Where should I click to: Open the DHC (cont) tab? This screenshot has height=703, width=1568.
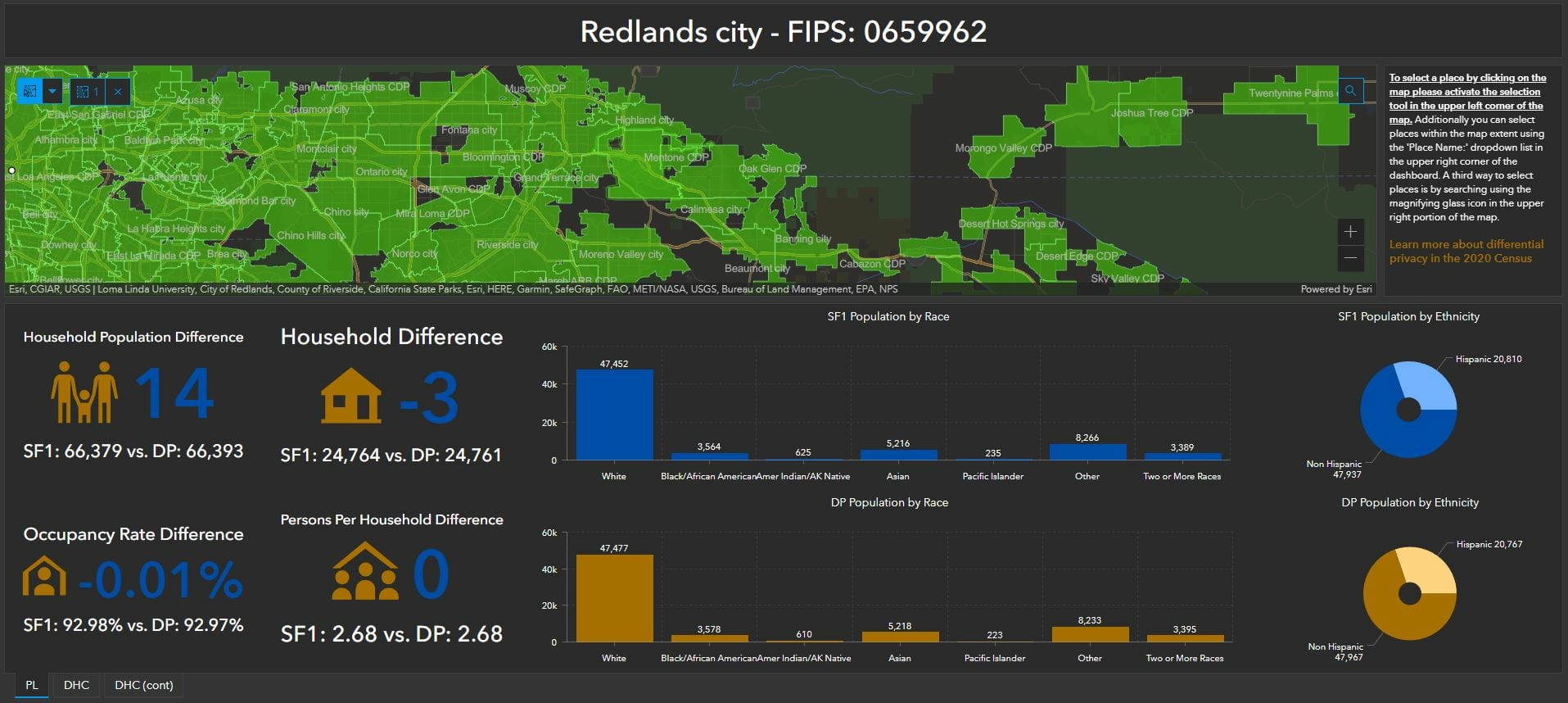click(x=144, y=685)
